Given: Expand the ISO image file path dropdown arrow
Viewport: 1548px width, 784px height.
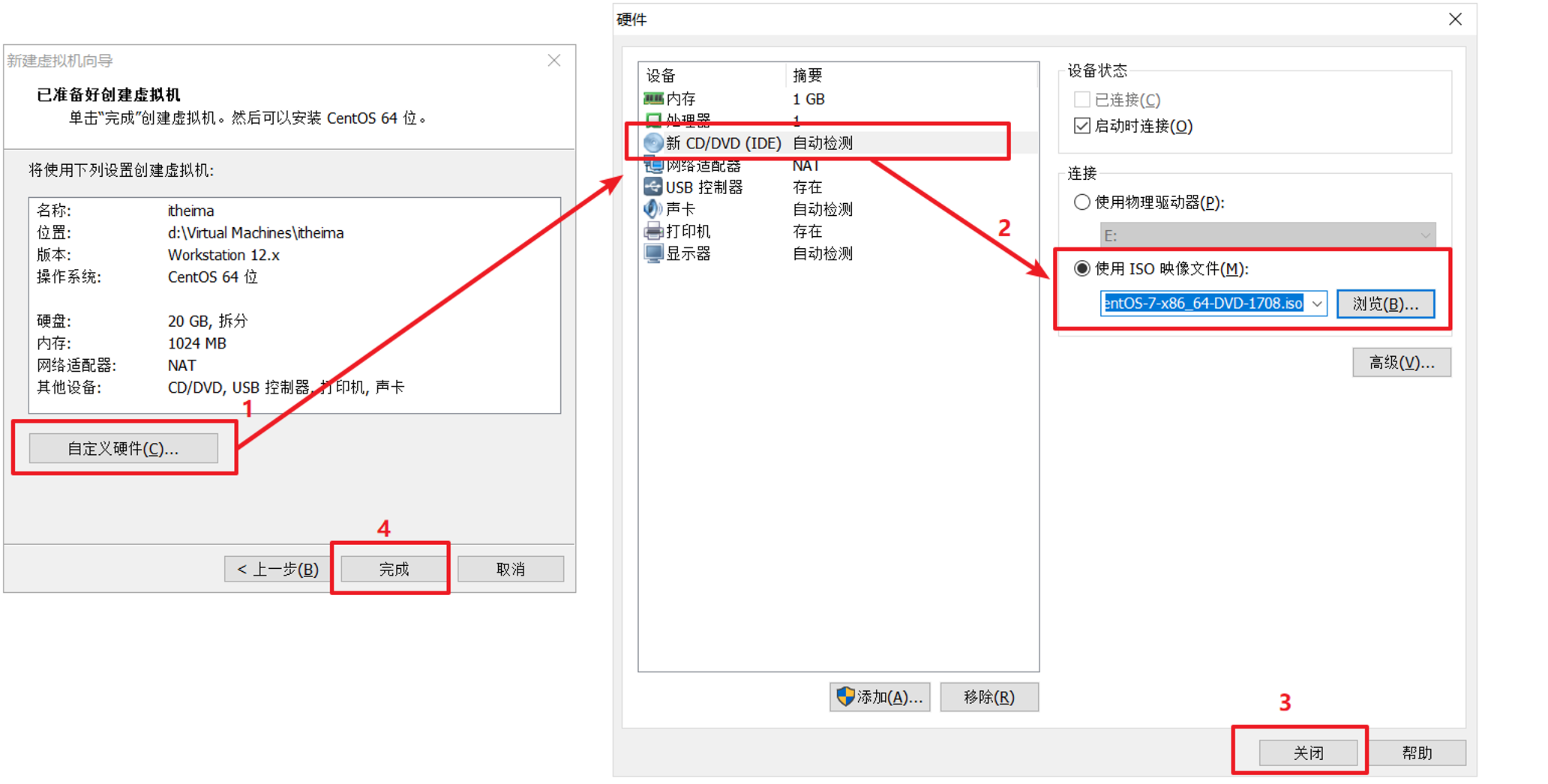Looking at the screenshot, I should point(1317,303).
